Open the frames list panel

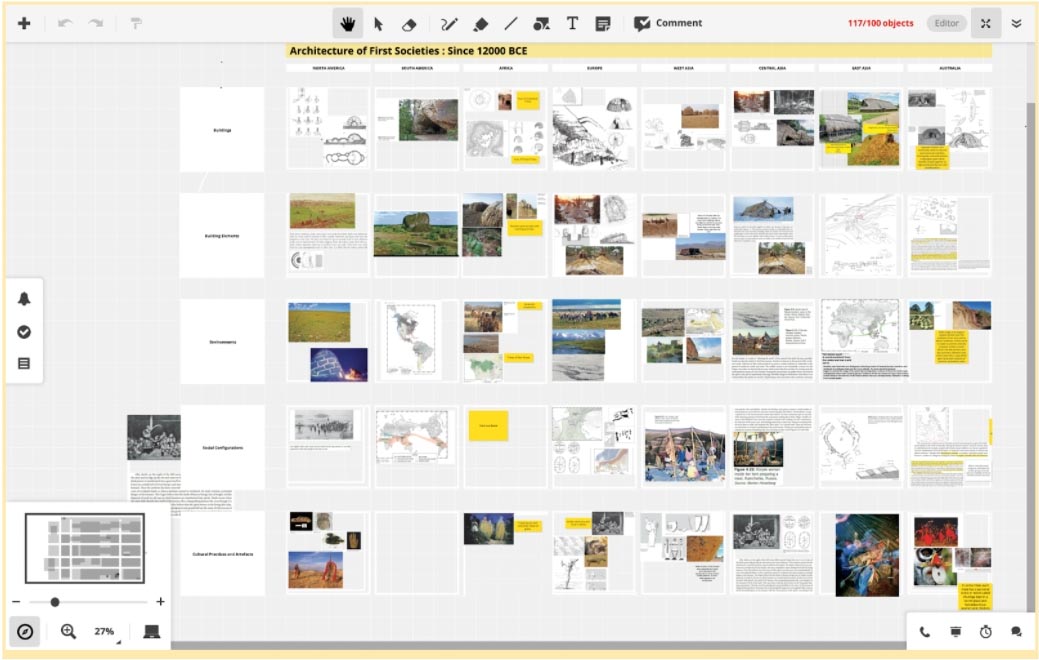(x=24, y=363)
